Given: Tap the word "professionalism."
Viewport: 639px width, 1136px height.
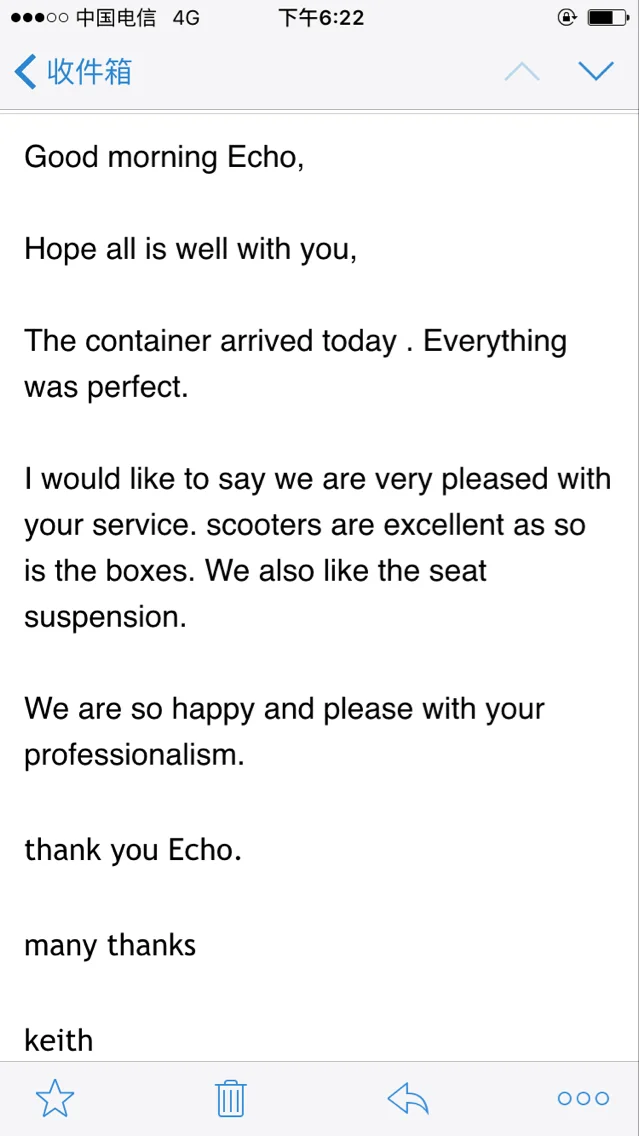Looking at the screenshot, I should (135, 757).
